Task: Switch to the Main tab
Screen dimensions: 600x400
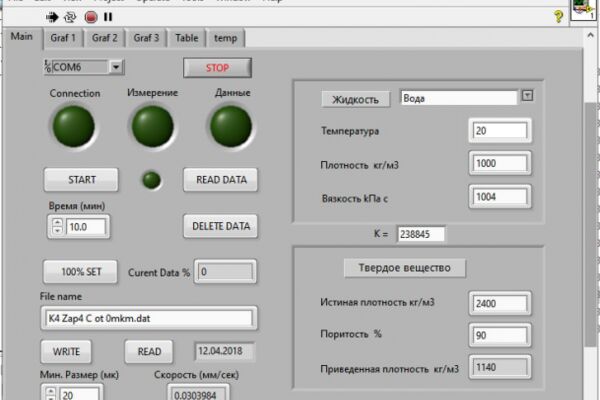Action: (22, 37)
